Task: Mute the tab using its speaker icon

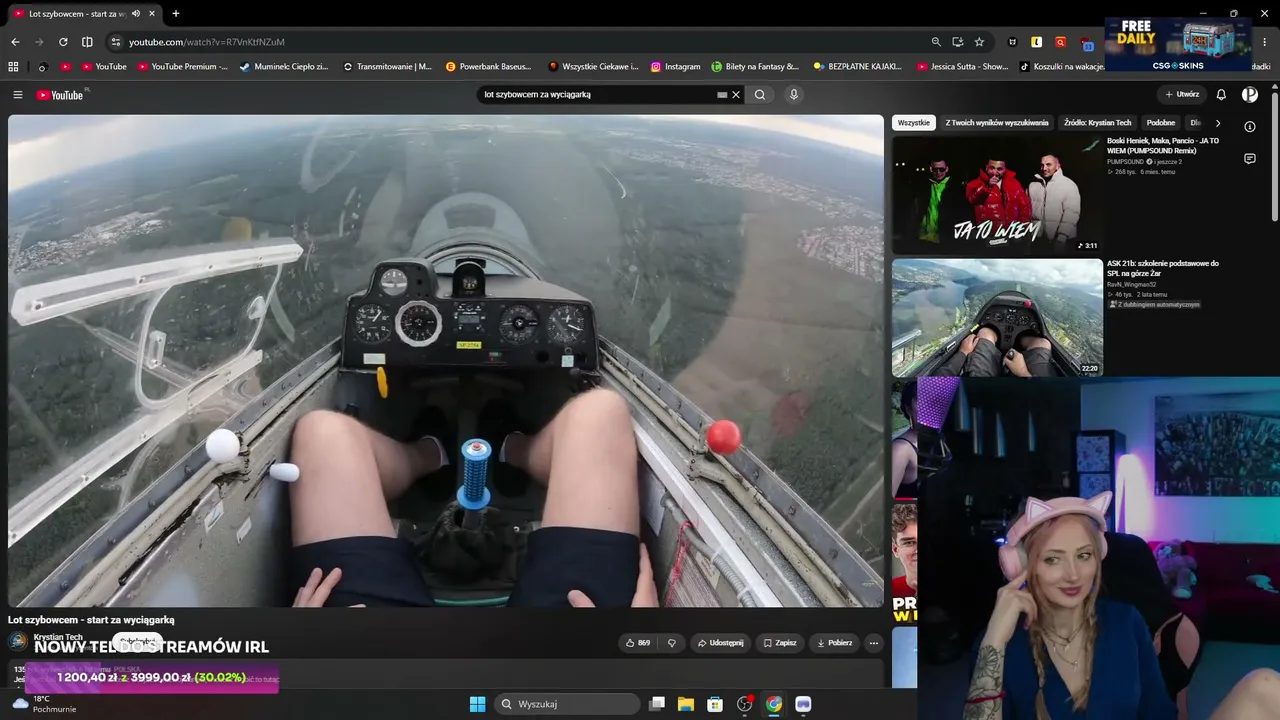Action: point(136,14)
